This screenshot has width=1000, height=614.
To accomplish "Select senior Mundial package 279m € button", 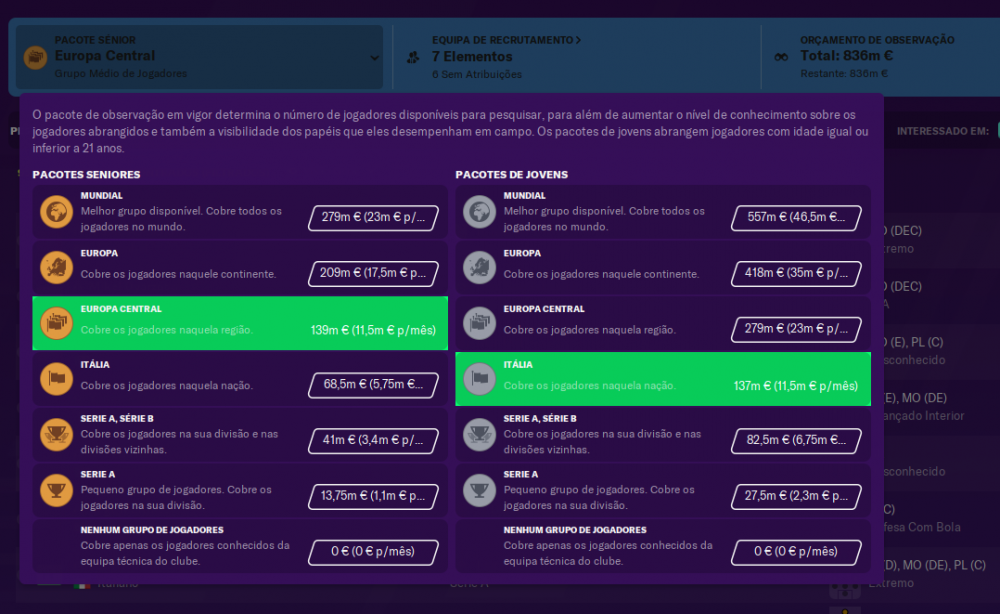I will coord(373,217).
